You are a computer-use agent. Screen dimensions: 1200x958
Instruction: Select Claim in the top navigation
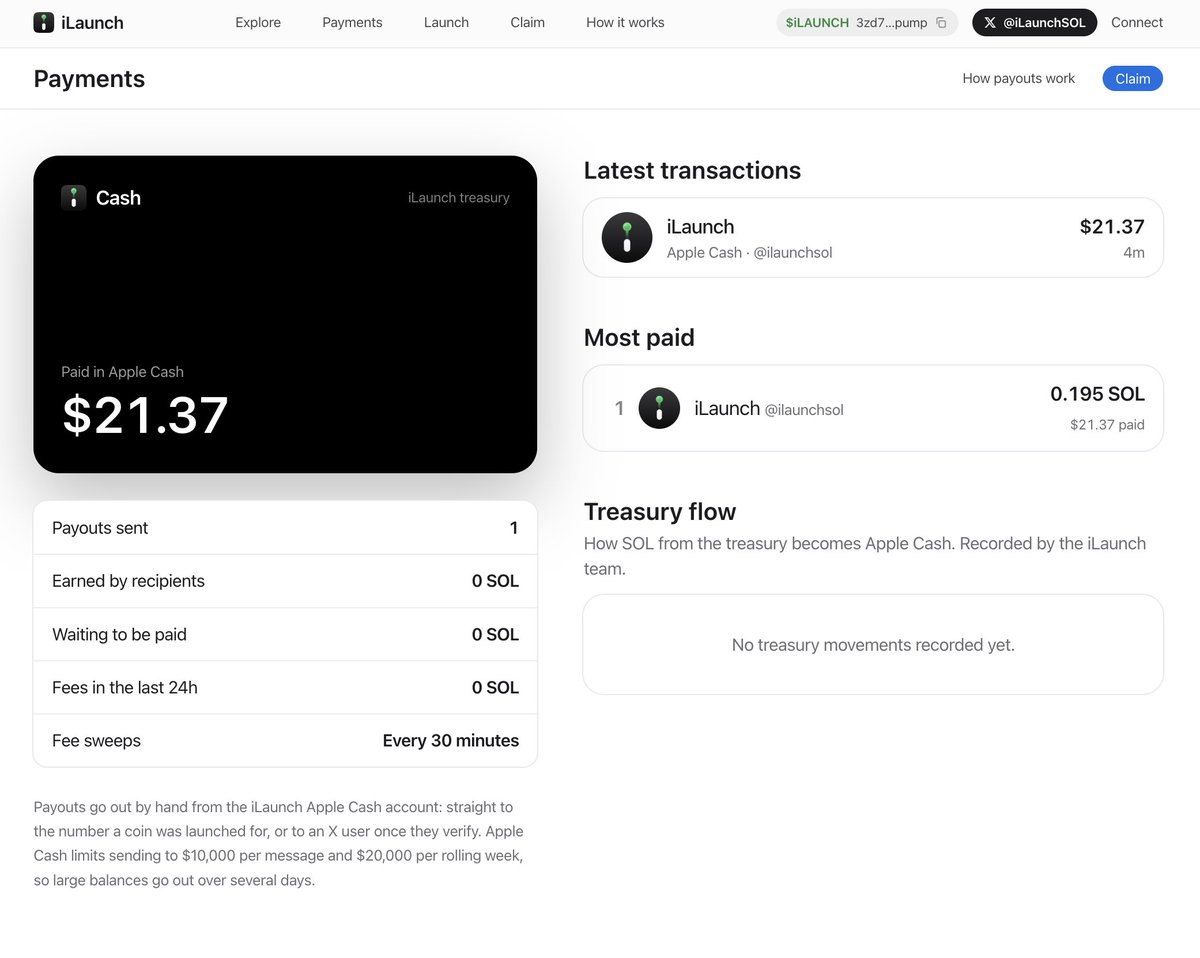527,22
